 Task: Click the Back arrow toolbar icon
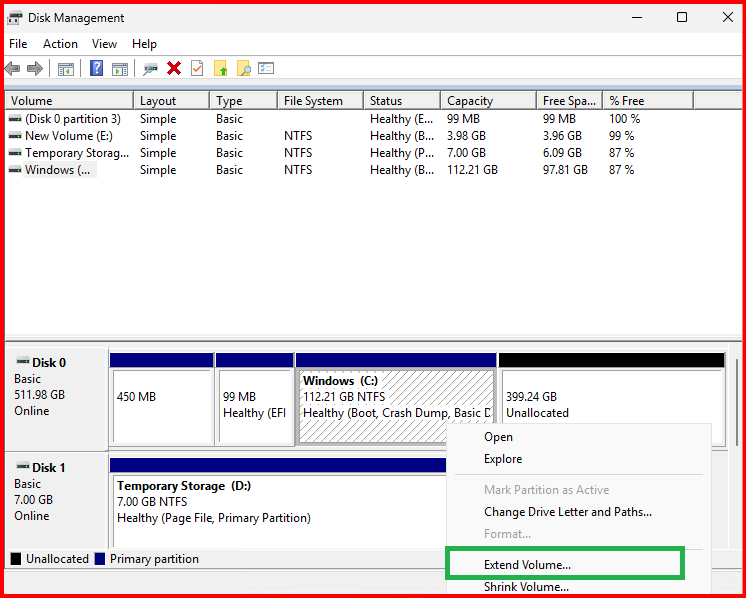pos(12,69)
